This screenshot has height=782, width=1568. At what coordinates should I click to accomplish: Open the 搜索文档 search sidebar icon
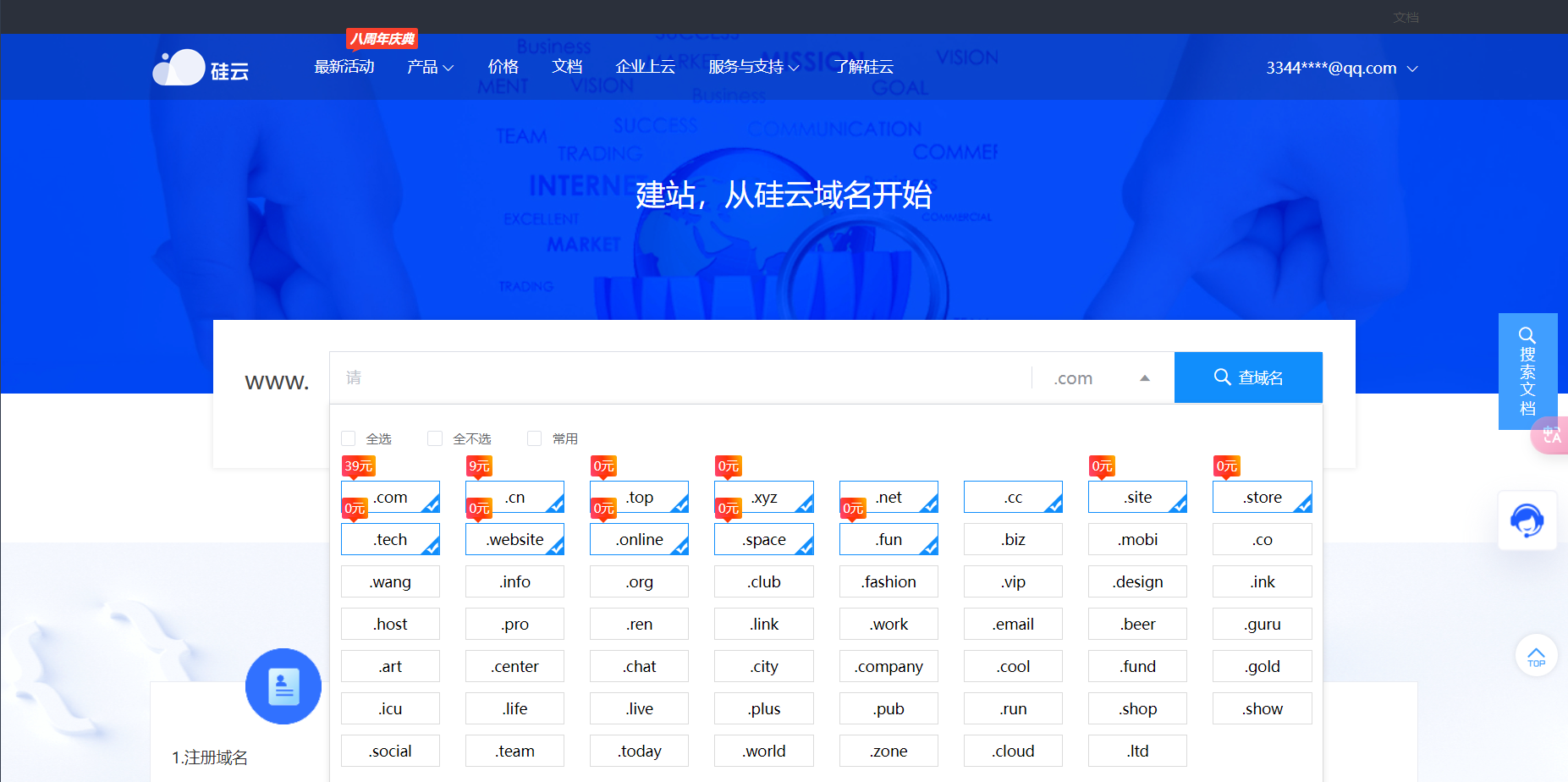(x=1527, y=372)
